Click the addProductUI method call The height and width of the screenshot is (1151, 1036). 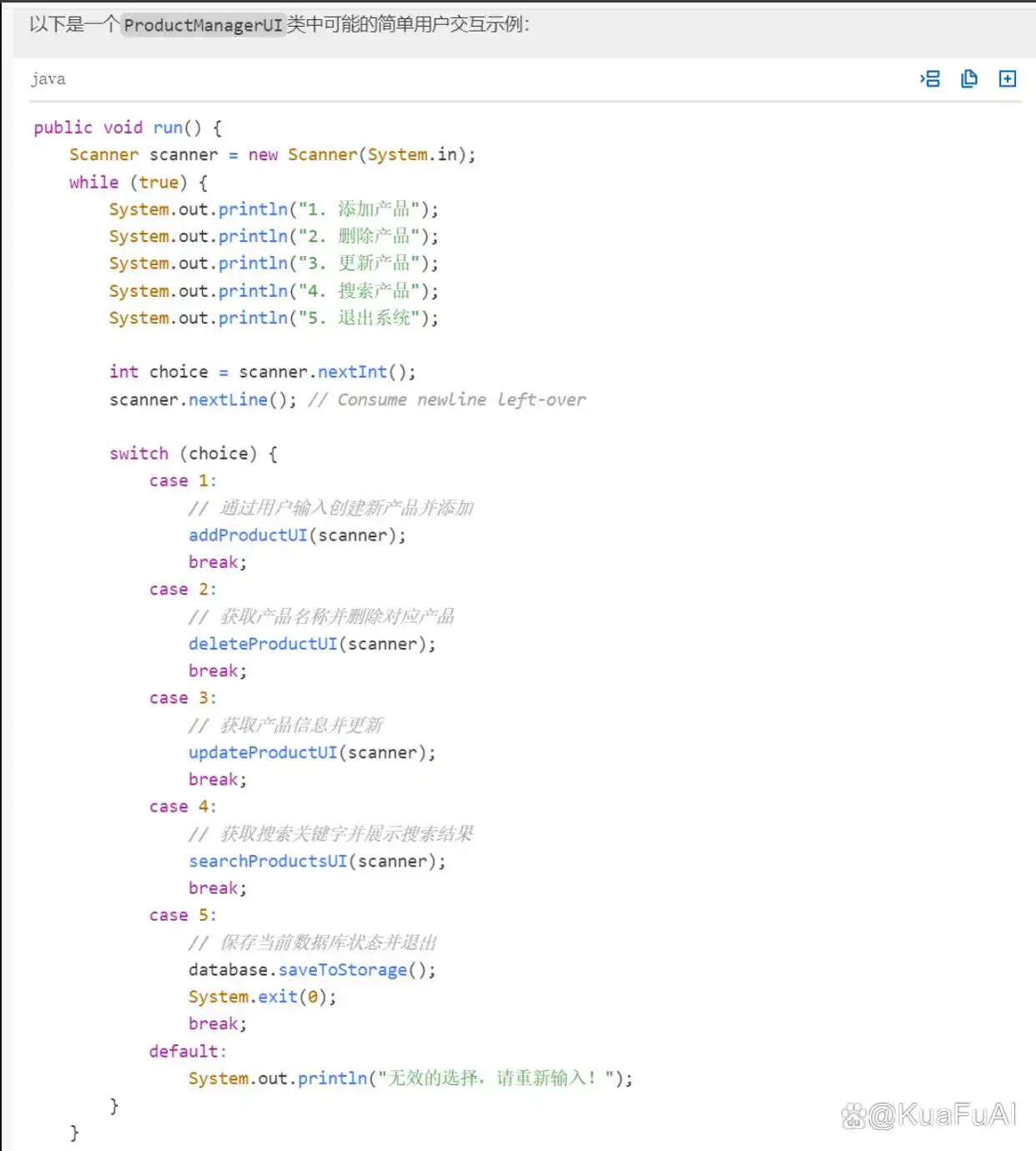[248, 535]
